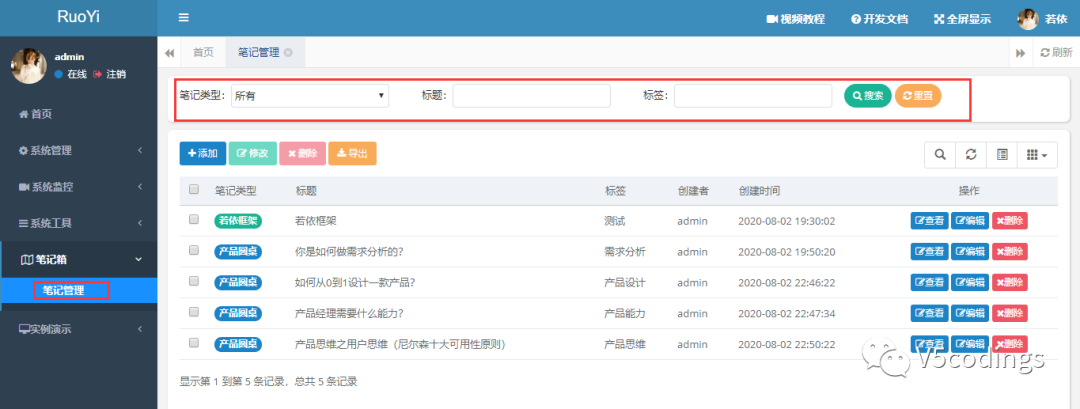Click the 在线 online status indicator
This screenshot has height=409, width=1080.
click(x=72, y=74)
